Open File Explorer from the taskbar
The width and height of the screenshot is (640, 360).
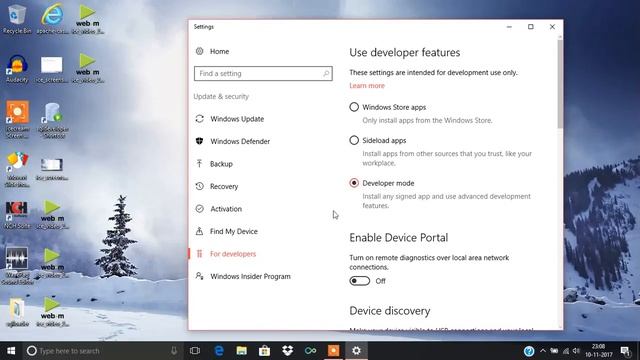(242, 351)
